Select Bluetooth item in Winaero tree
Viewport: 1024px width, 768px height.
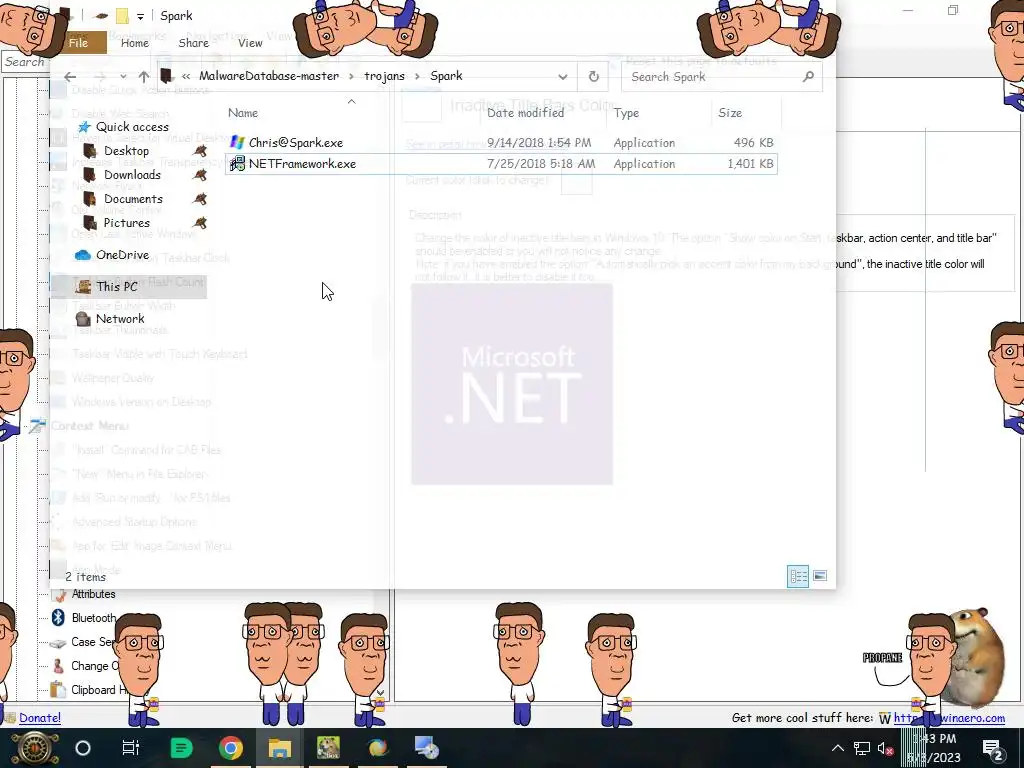(93, 618)
